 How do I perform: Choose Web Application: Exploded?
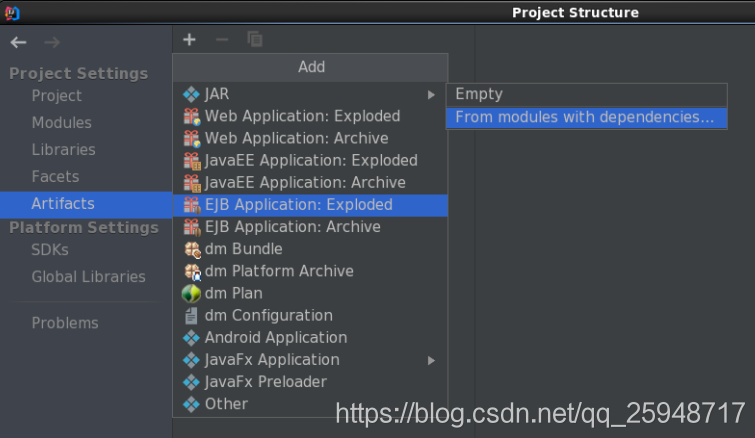(x=310, y=116)
